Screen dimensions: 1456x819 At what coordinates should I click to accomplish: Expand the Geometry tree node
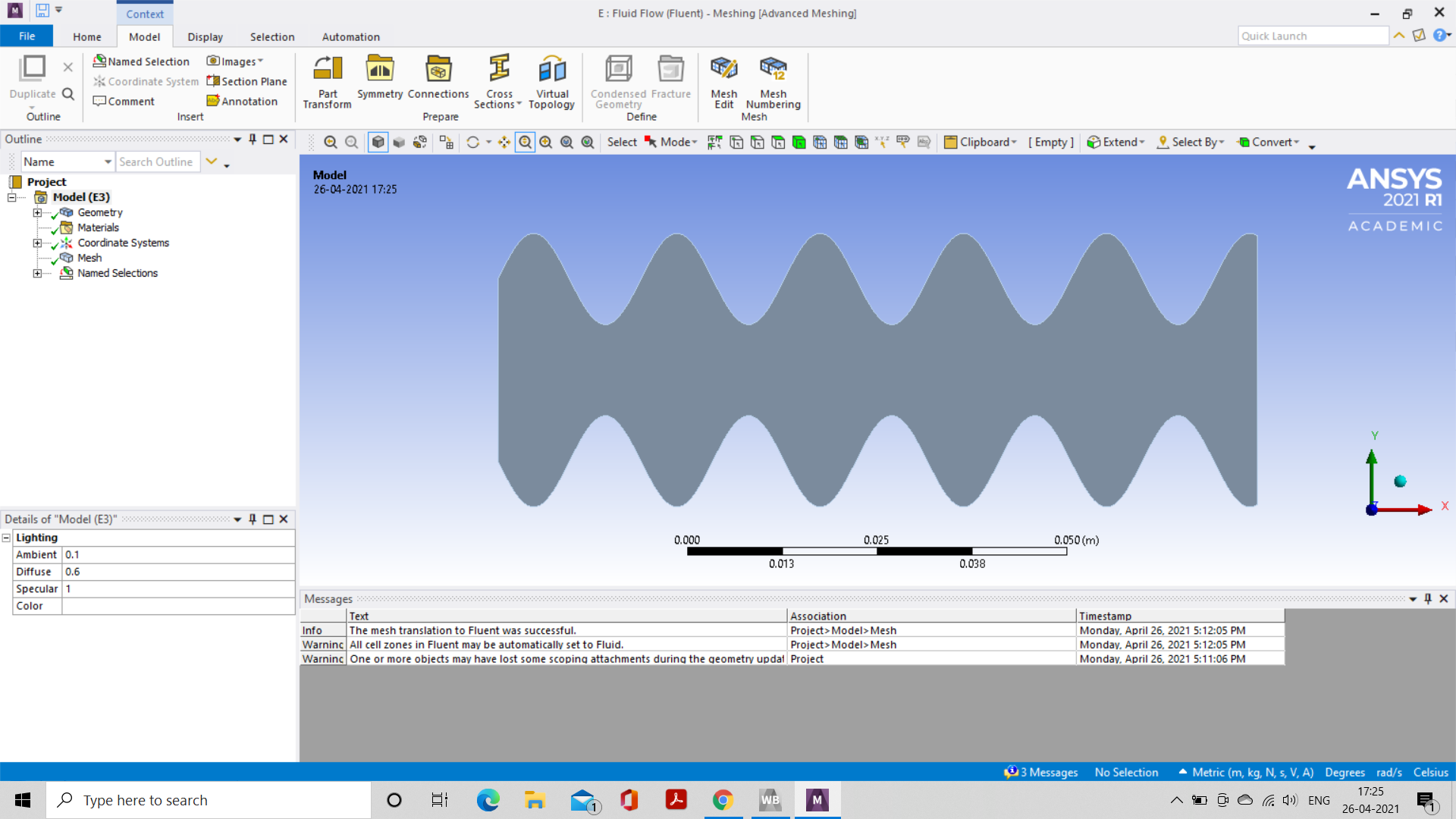point(37,213)
